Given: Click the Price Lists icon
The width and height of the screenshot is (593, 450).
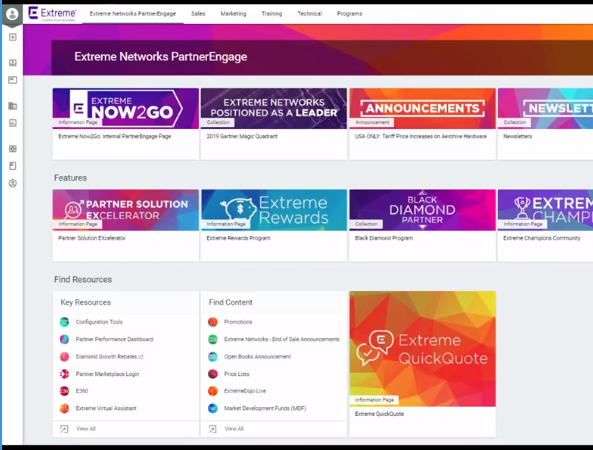Looking at the screenshot, I should point(213,374).
